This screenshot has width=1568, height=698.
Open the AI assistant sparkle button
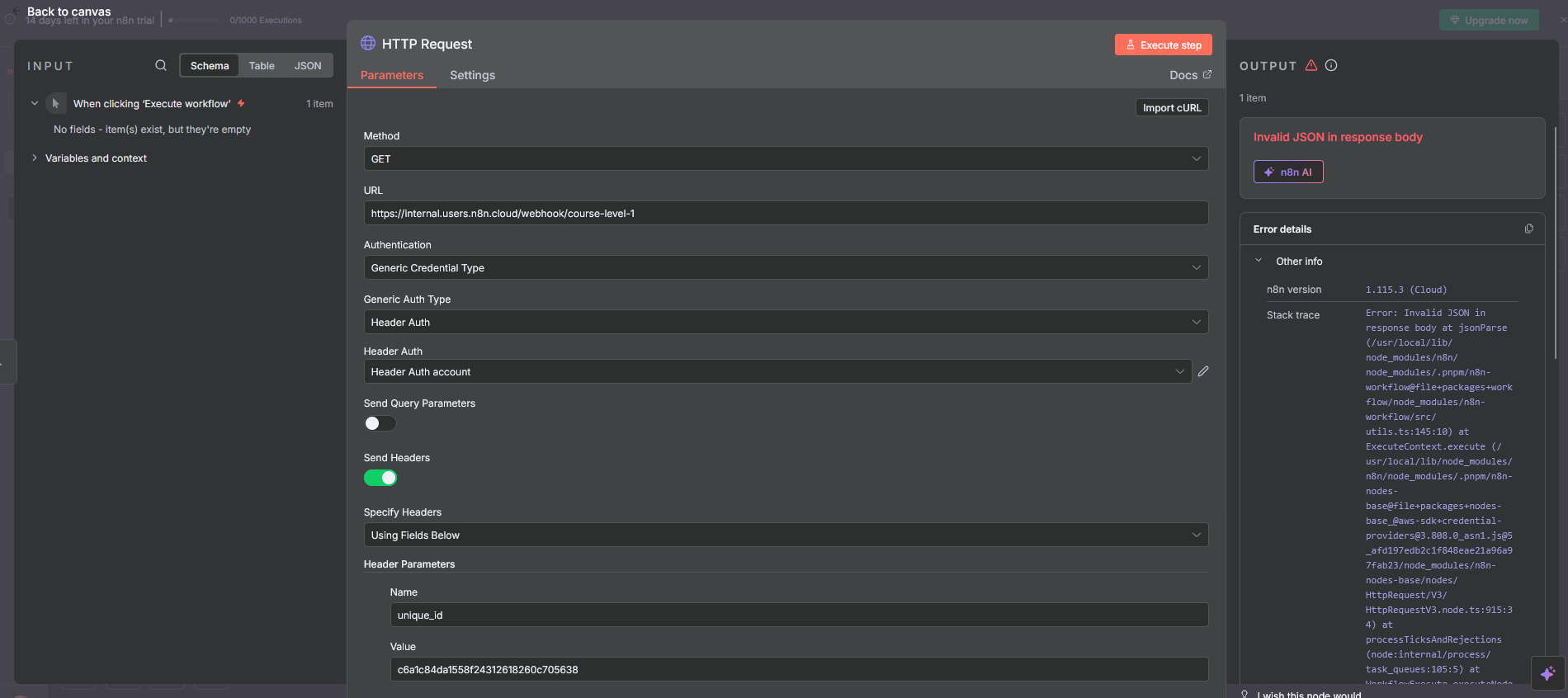[x=1547, y=673]
